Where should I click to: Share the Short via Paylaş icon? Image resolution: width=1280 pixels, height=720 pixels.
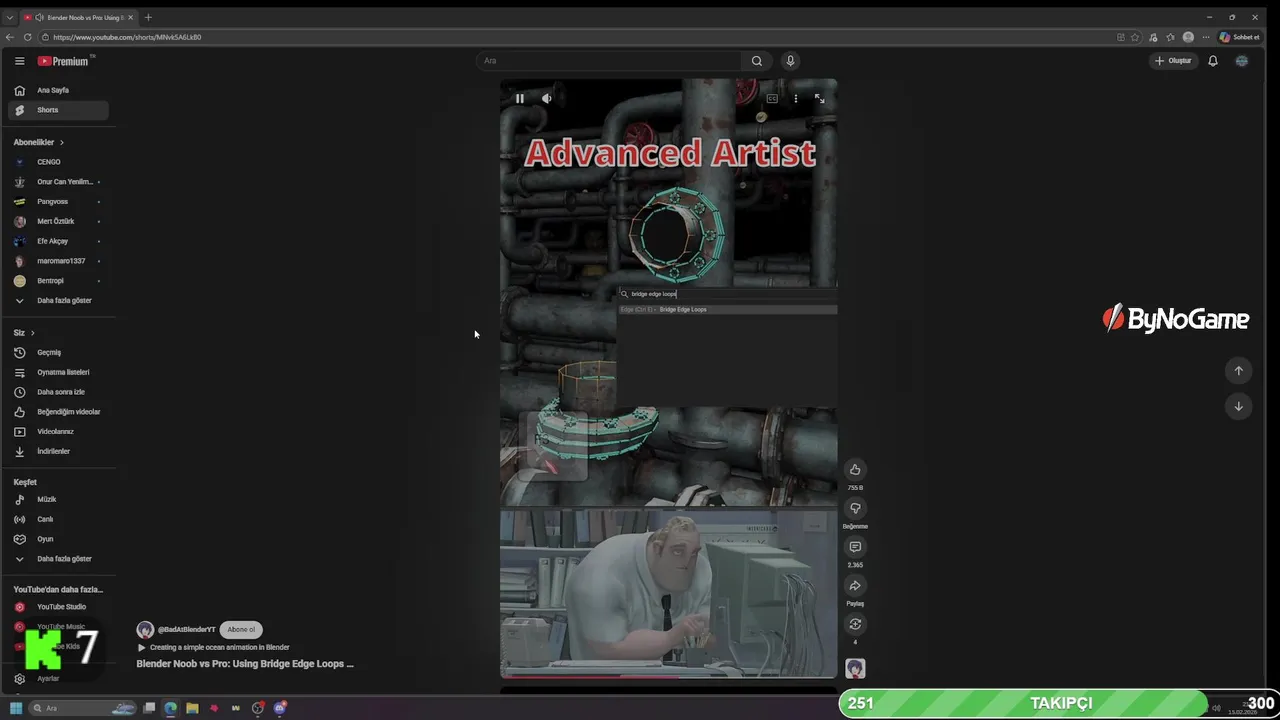(x=855, y=586)
